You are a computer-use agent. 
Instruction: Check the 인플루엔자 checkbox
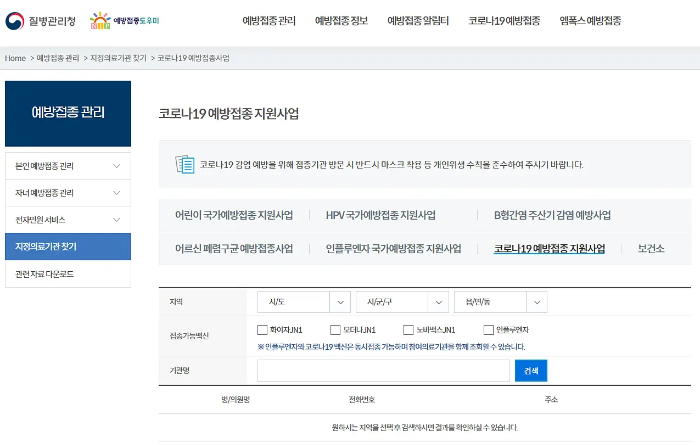point(488,330)
